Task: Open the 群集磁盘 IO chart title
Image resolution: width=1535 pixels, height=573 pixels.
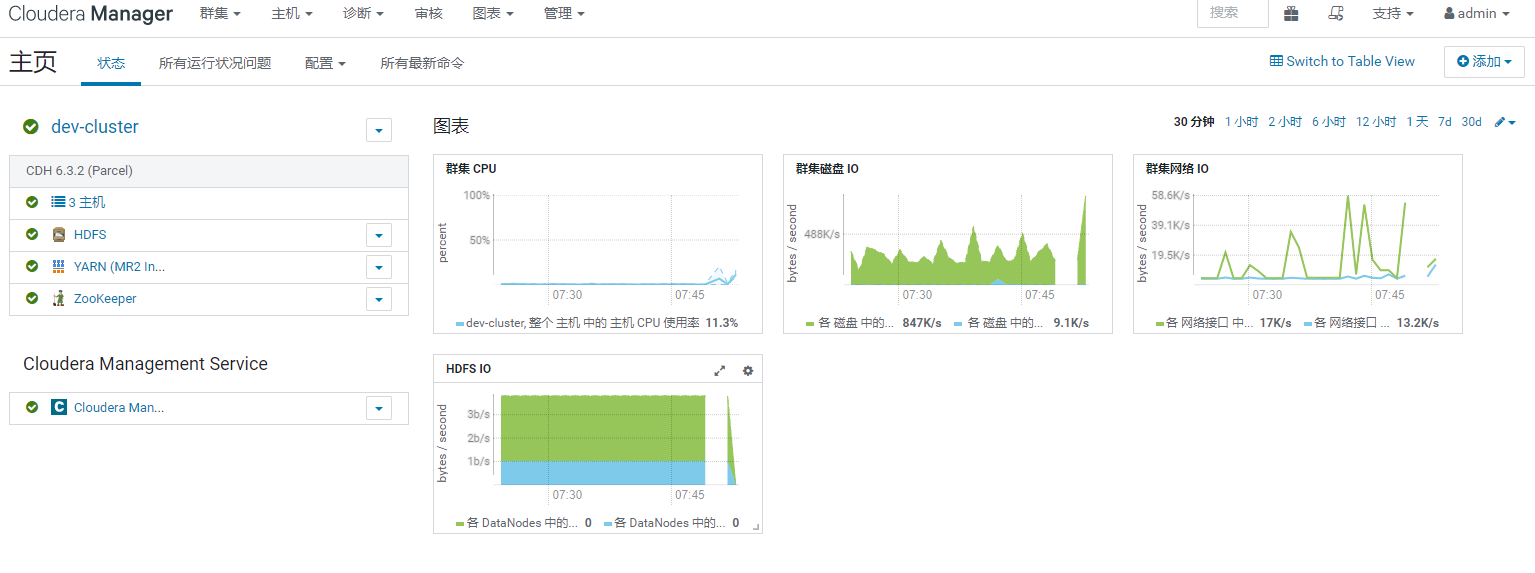Action: pyautogui.click(x=827, y=169)
